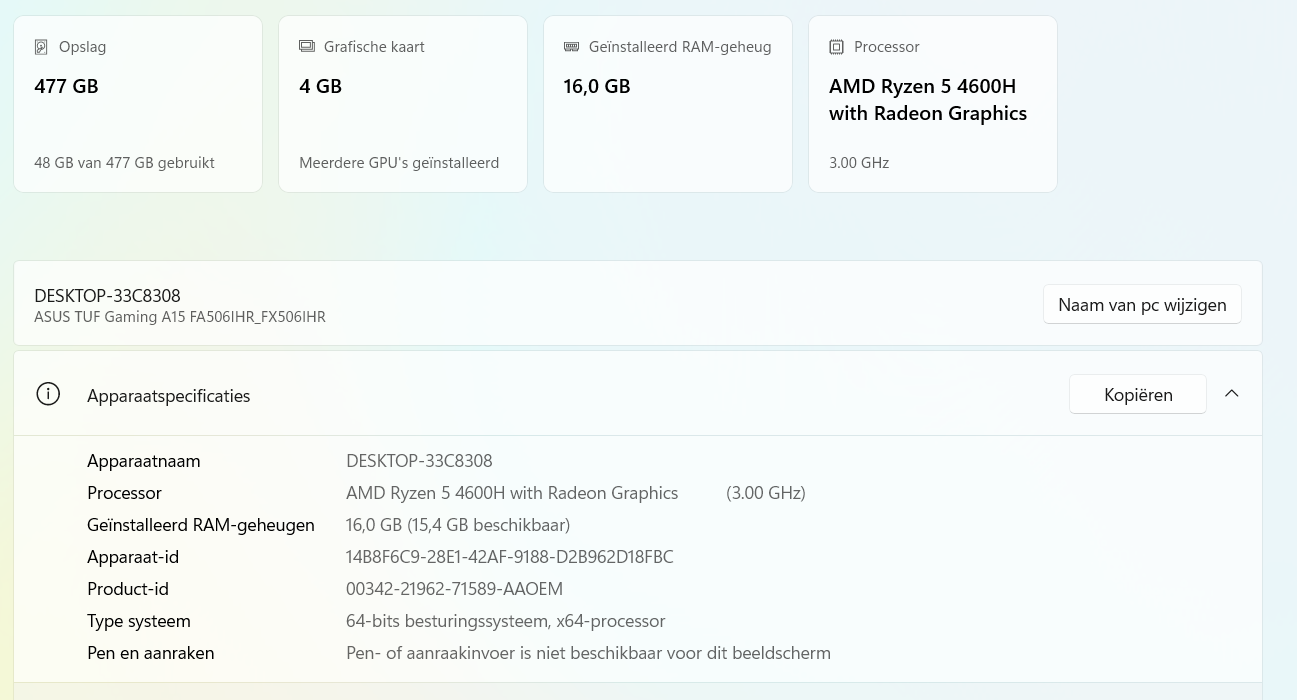Screen dimensions: 1297x700
Task: Click the Grafische kaart icon
Action: 306,47
